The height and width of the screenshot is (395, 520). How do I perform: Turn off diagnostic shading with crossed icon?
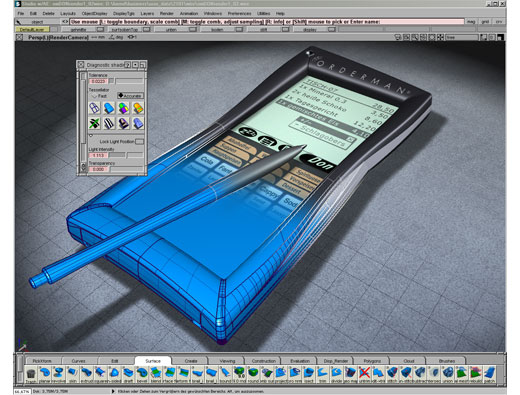(x=94, y=124)
